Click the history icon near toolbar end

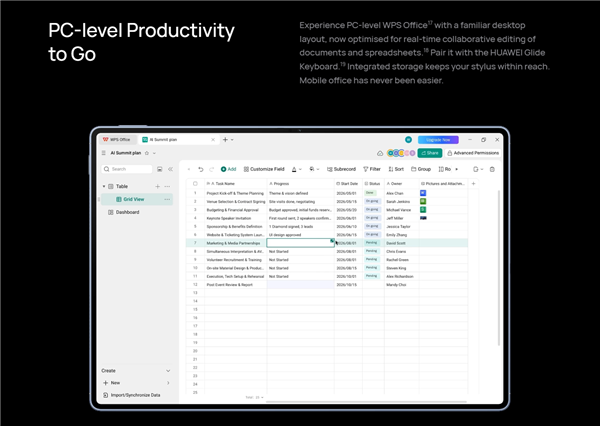pyautogui.click(x=476, y=169)
